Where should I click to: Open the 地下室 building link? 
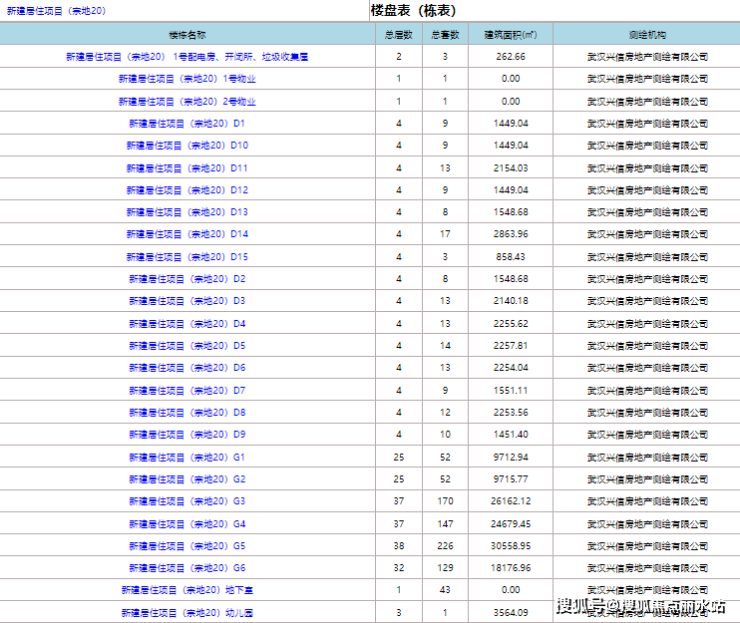point(187,590)
